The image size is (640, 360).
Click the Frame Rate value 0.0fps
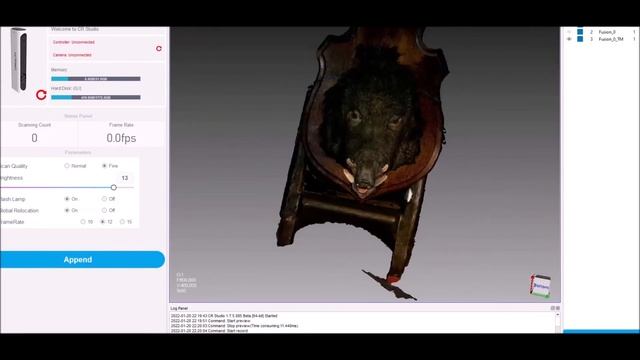coord(121,138)
